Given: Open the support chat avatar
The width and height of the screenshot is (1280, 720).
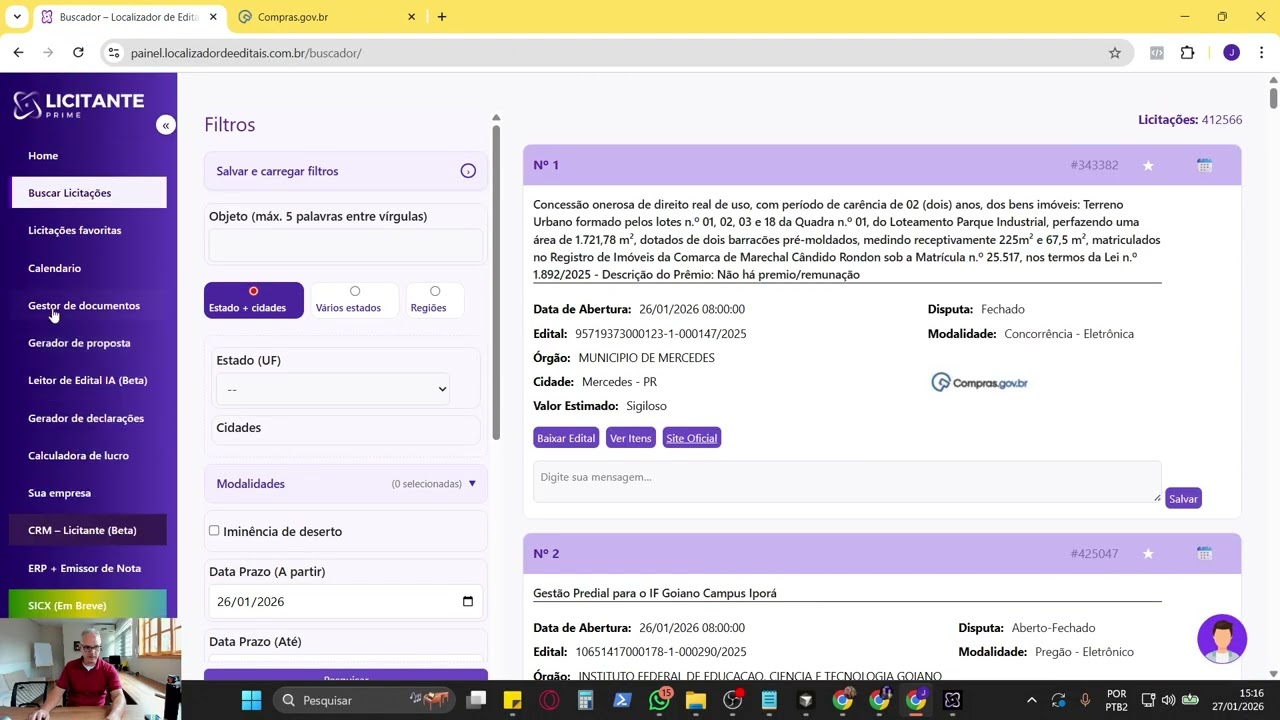Looking at the screenshot, I should pos(1222,639).
